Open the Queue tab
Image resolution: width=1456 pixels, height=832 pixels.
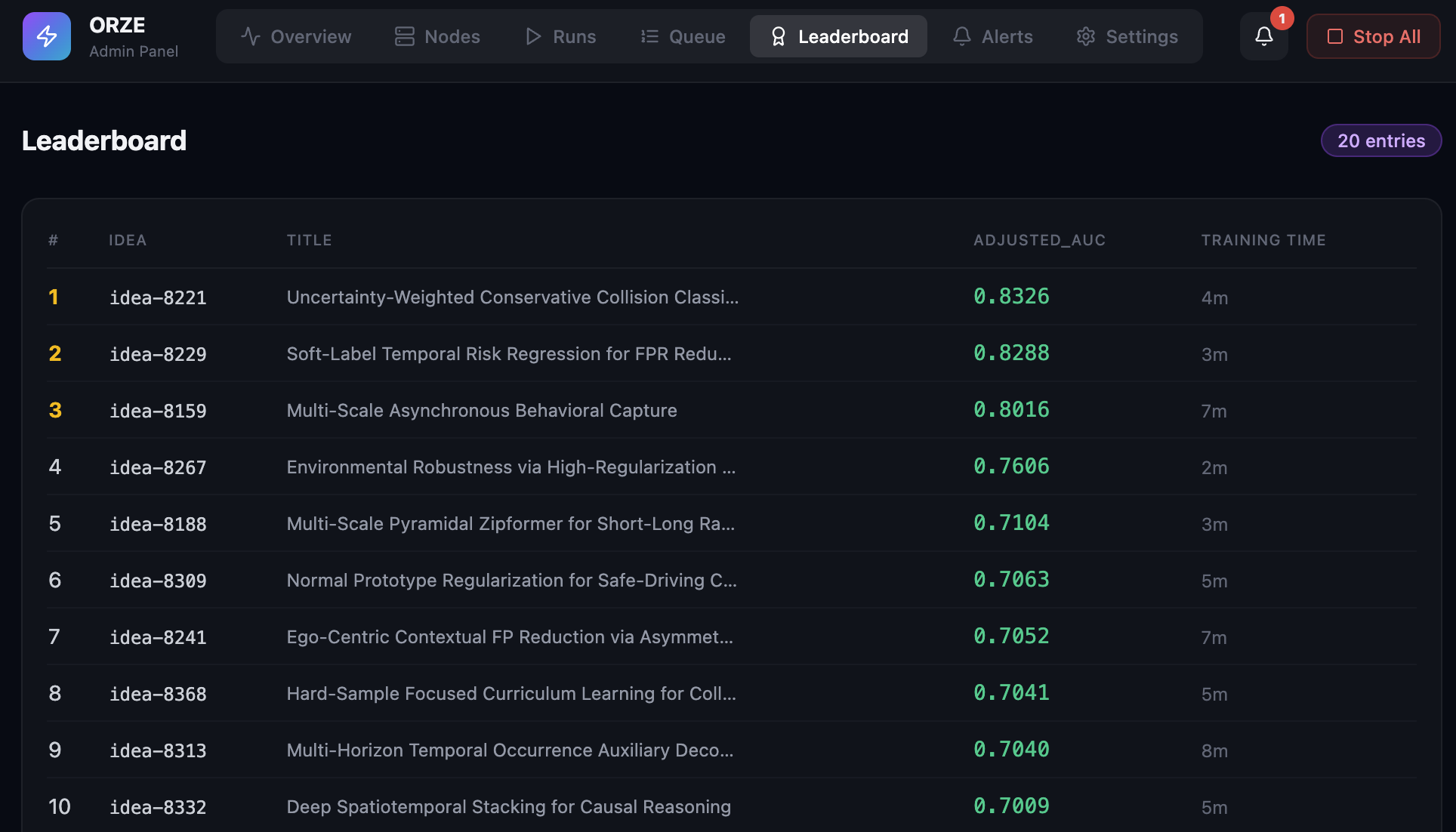pyautogui.click(x=681, y=35)
